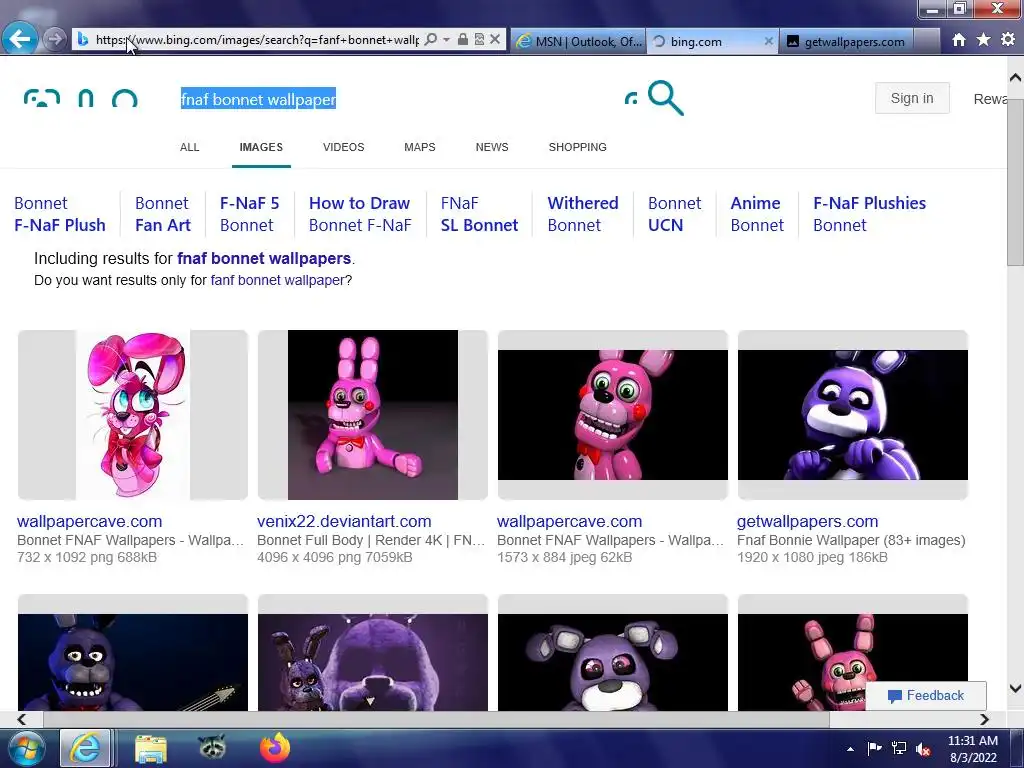Open the browser Home icon

(x=958, y=40)
